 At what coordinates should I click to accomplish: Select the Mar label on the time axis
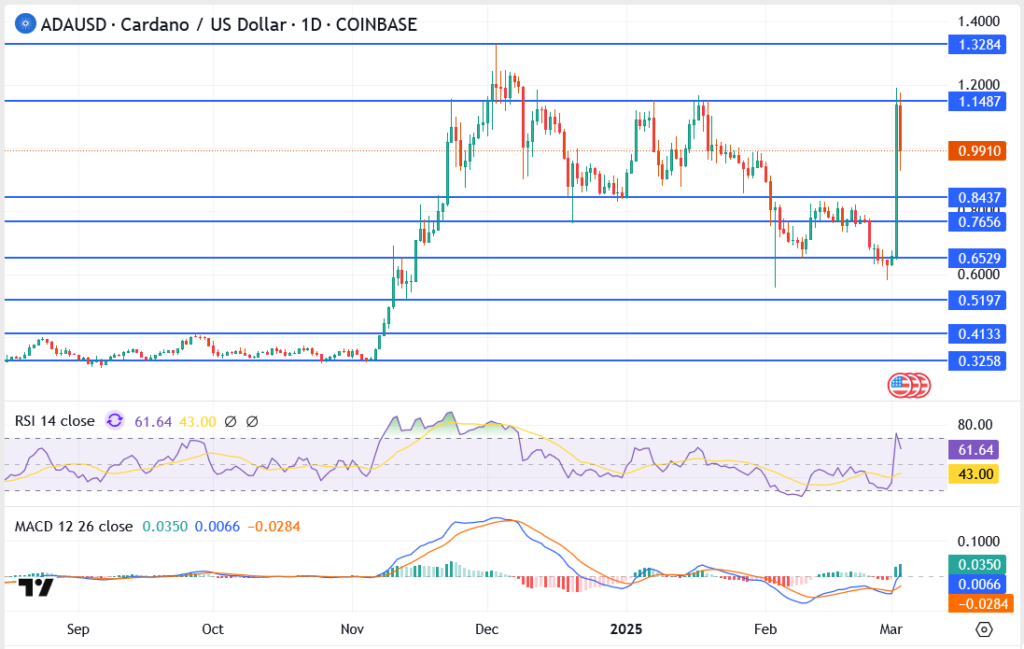coord(890,629)
